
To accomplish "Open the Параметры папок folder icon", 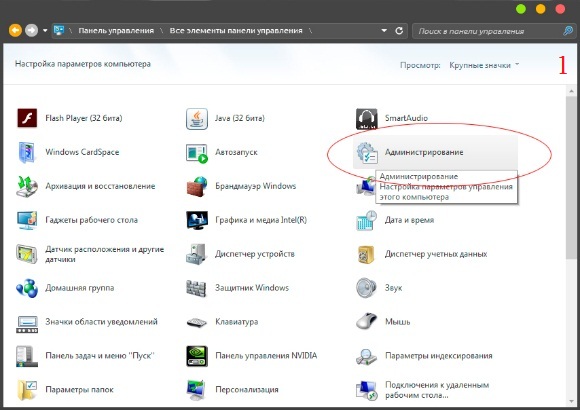I will pyautogui.click(x=27, y=390).
